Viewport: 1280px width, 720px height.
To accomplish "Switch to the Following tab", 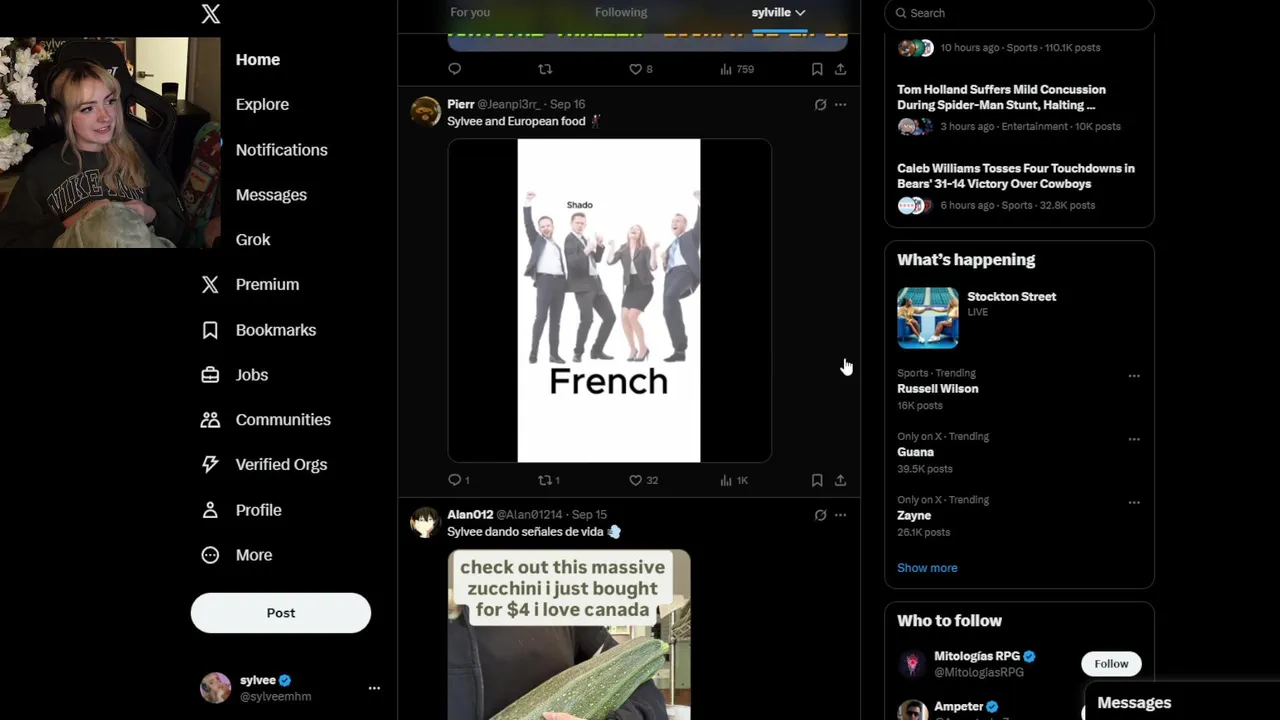I will click(x=621, y=13).
